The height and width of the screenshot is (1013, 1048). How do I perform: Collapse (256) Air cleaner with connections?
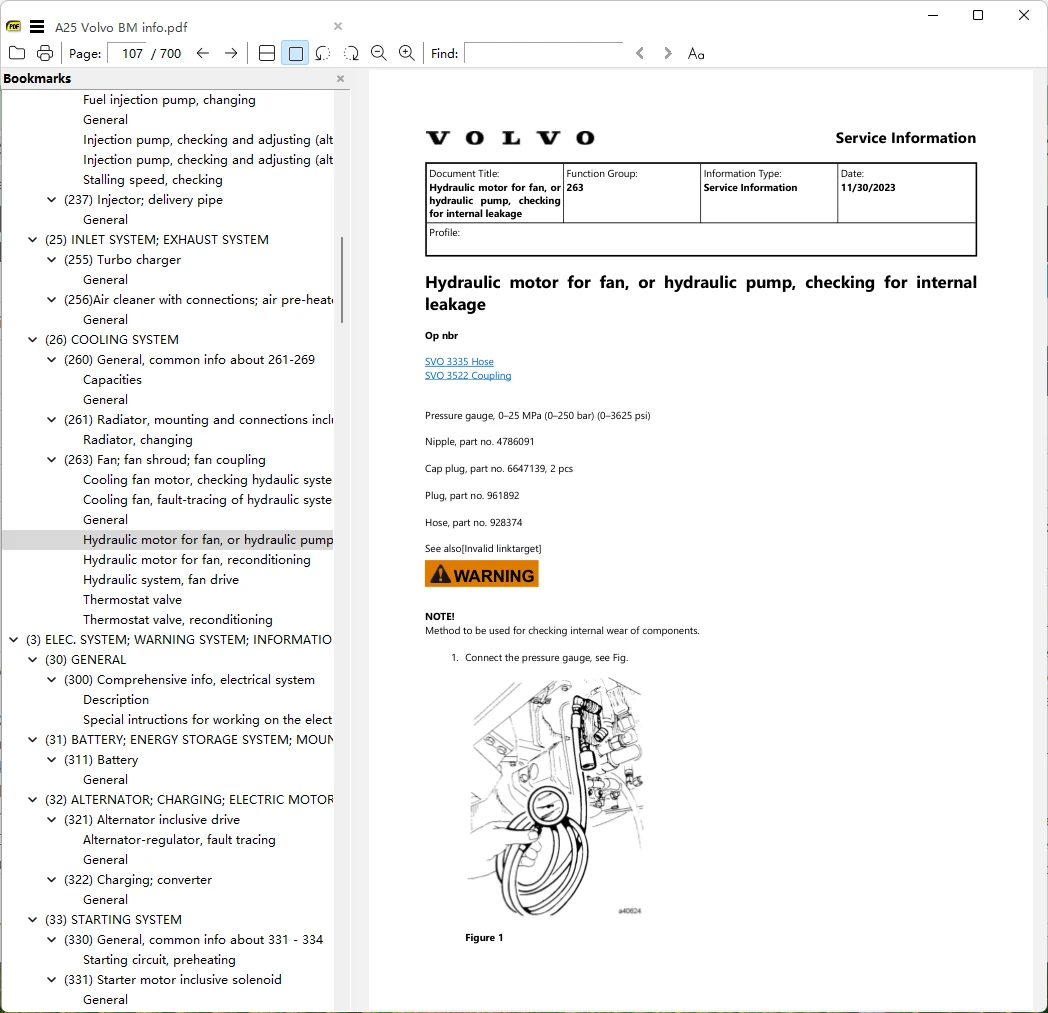click(51, 300)
